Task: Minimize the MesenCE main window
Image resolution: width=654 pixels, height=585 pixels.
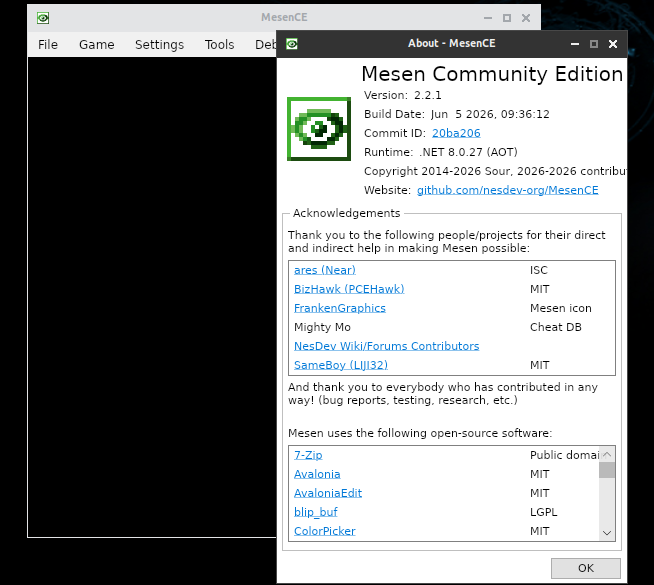Action: pyautogui.click(x=488, y=18)
